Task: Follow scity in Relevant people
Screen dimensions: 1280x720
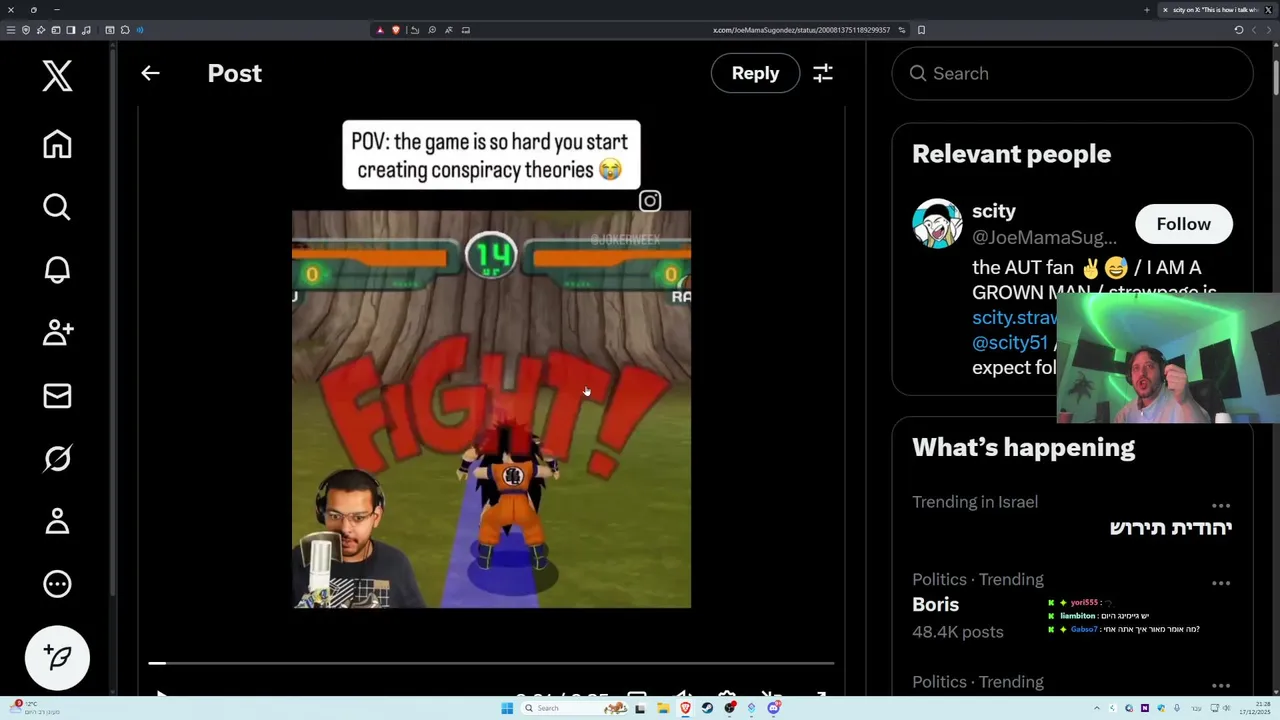Action: click(1184, 224)
